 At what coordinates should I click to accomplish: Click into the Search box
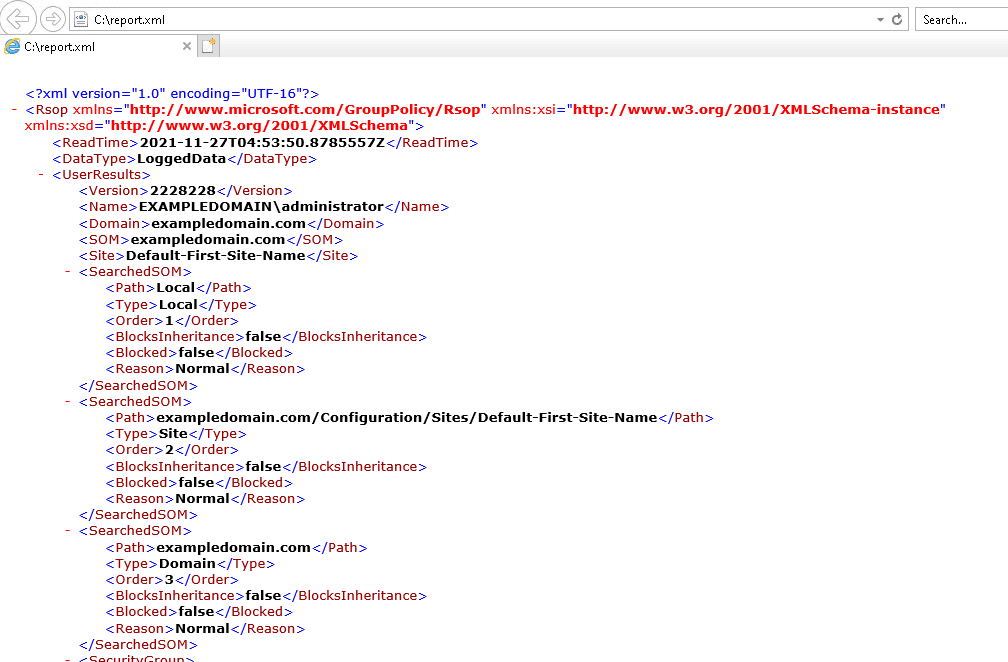pos(961,20)
